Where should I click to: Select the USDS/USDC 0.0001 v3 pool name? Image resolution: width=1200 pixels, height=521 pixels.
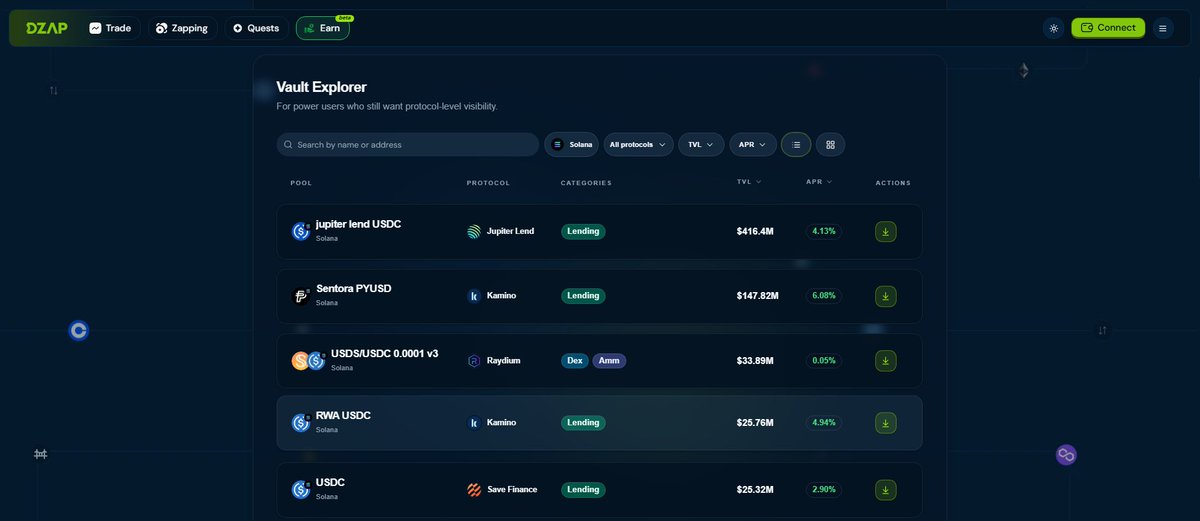point(384,353)
